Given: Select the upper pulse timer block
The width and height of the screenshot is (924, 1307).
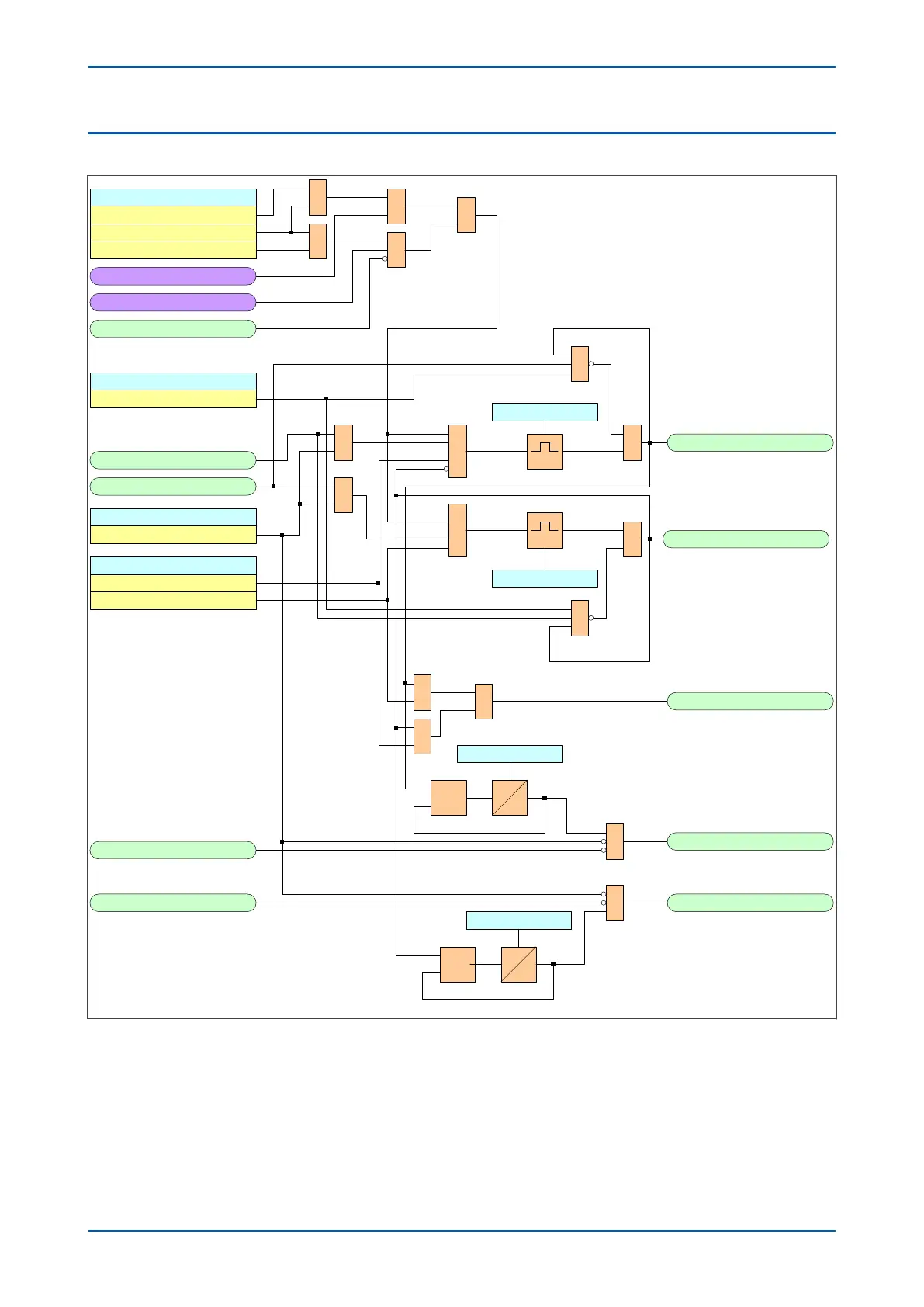Looking at the screenshot, I should 545,452.
